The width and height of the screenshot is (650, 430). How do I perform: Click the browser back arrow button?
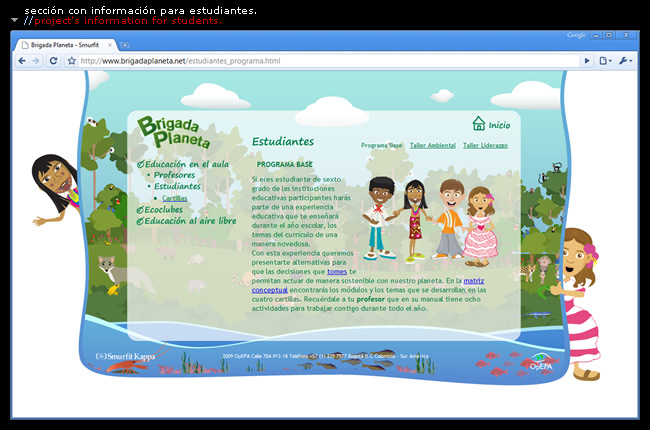[x=23, y=61]
